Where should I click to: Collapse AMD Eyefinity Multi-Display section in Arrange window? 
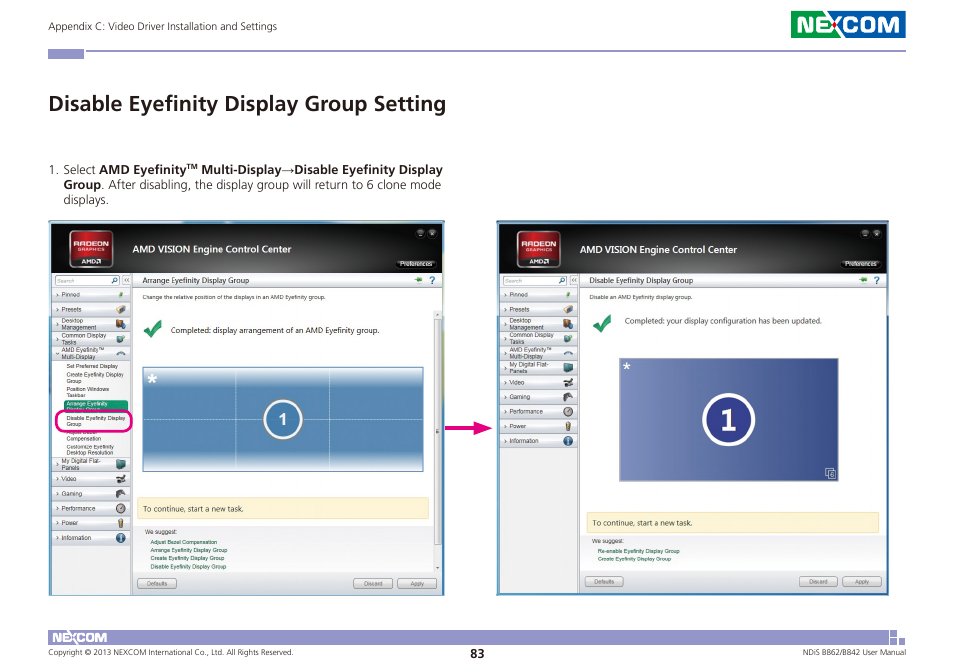57,353
